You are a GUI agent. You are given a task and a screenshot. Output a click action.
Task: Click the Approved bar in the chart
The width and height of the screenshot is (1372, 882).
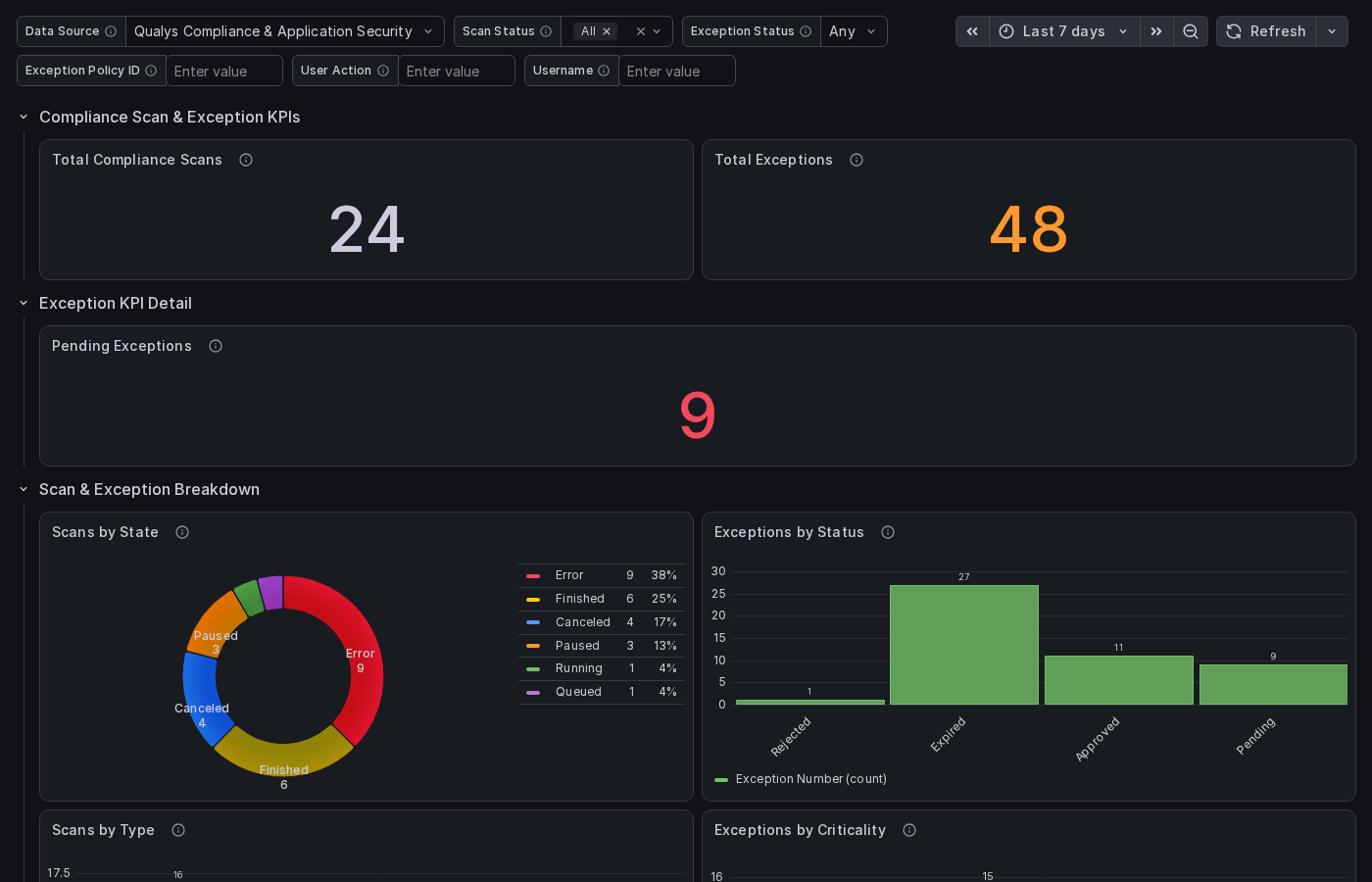point(1119,680)
